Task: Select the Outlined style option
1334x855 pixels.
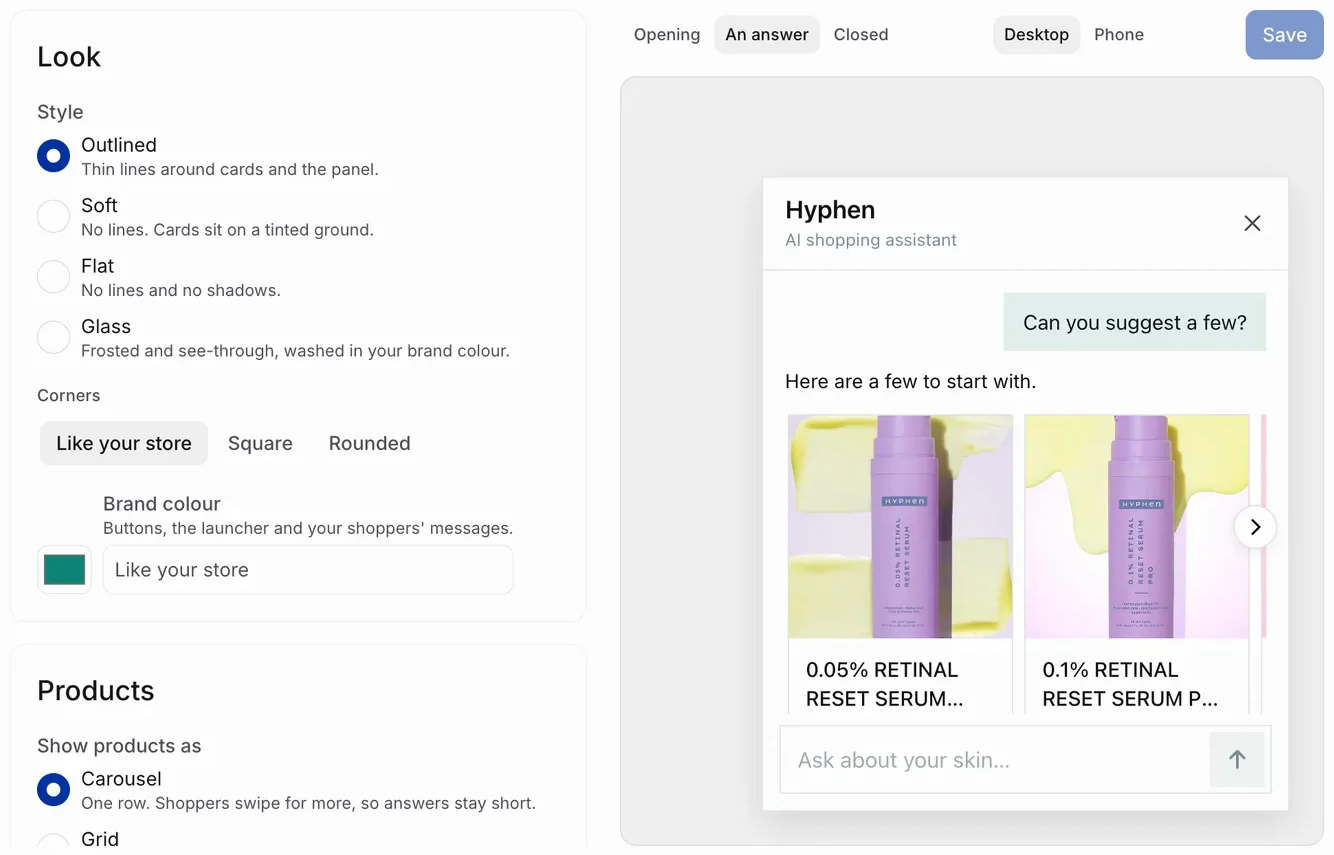Action: 54,156
